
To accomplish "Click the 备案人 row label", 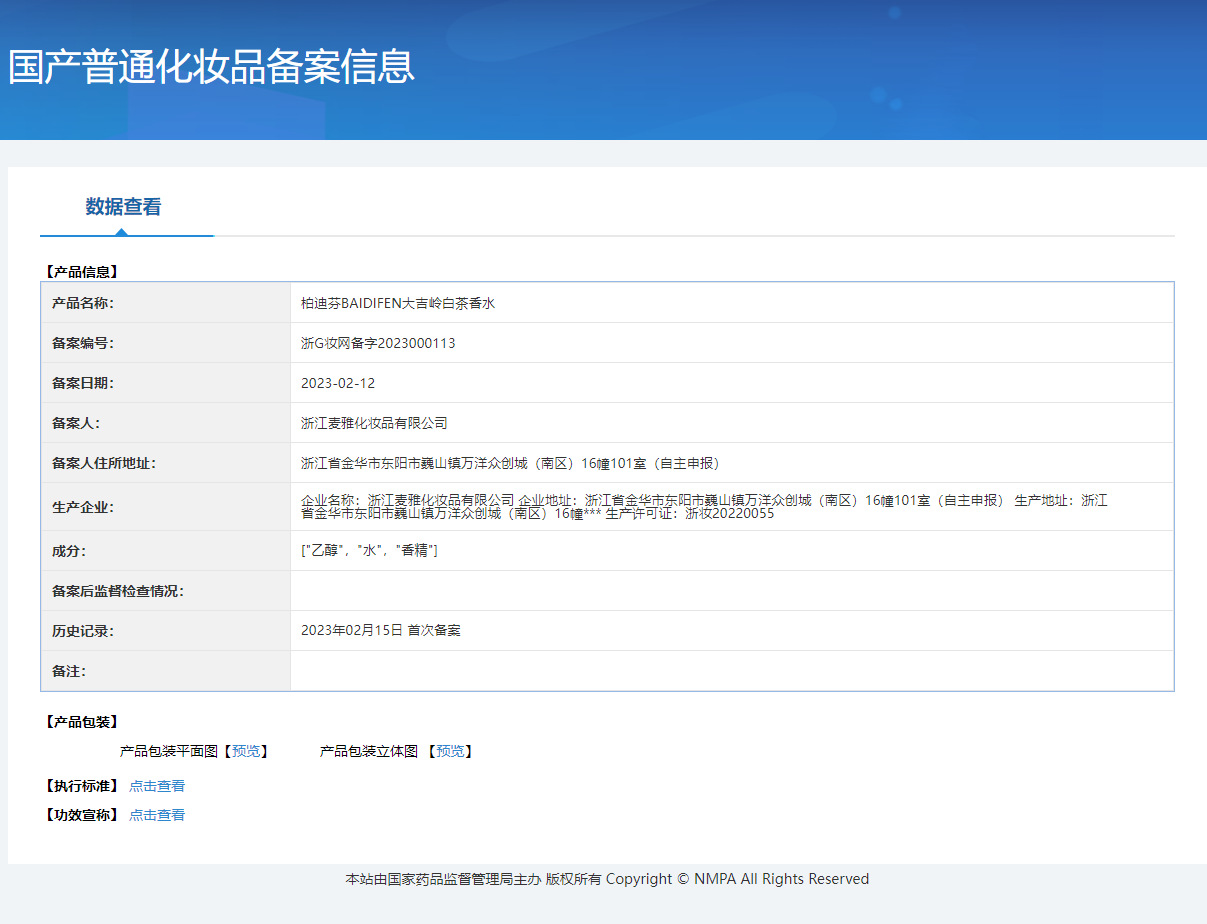I will point(76,423).
